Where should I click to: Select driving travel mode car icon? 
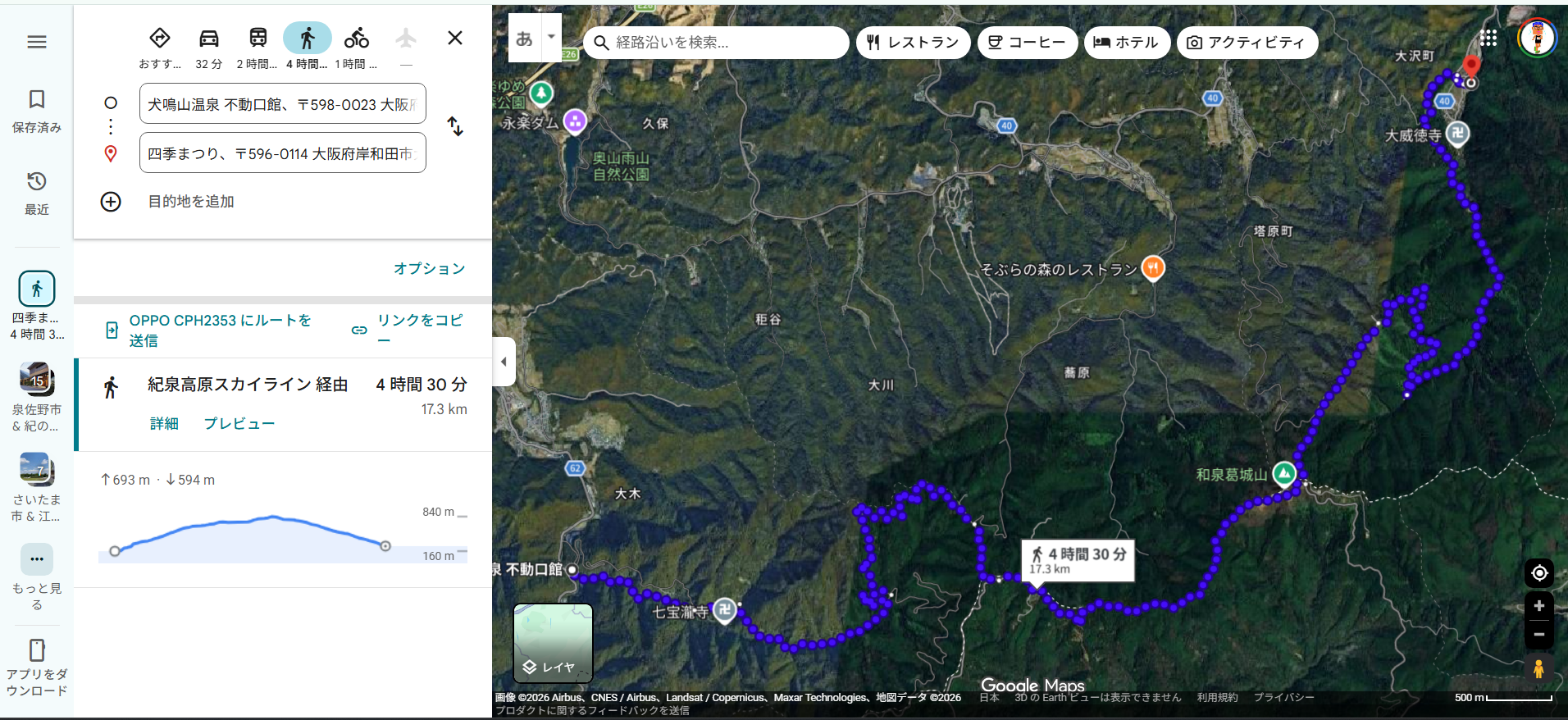(209, 39)
